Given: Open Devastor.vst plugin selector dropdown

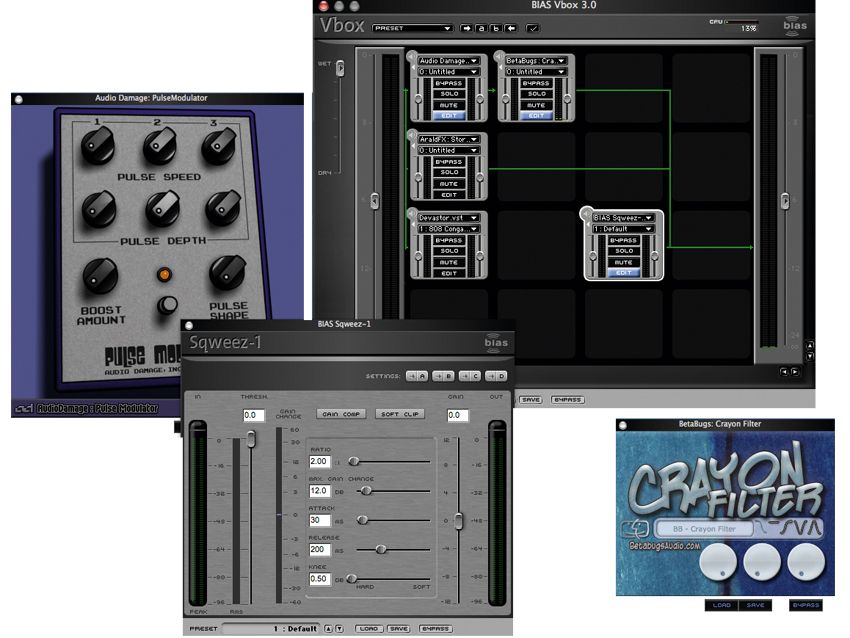Looking at the screenshot, I should point(448,218).
